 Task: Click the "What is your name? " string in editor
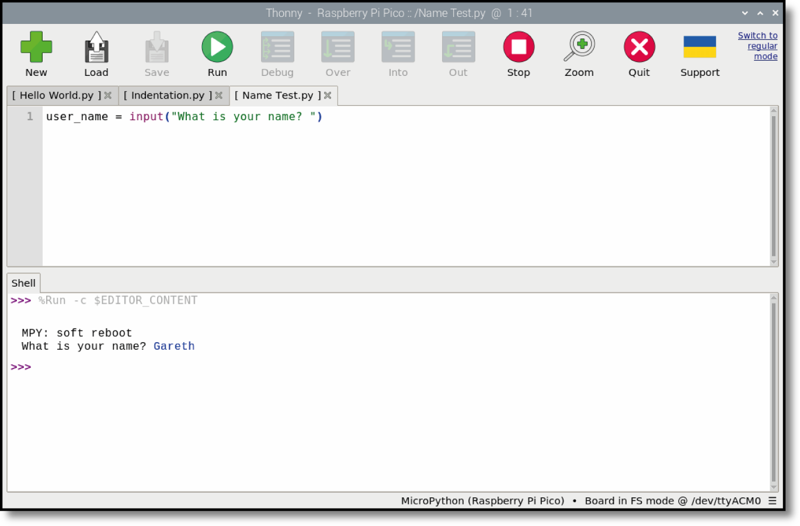(243, 117)
